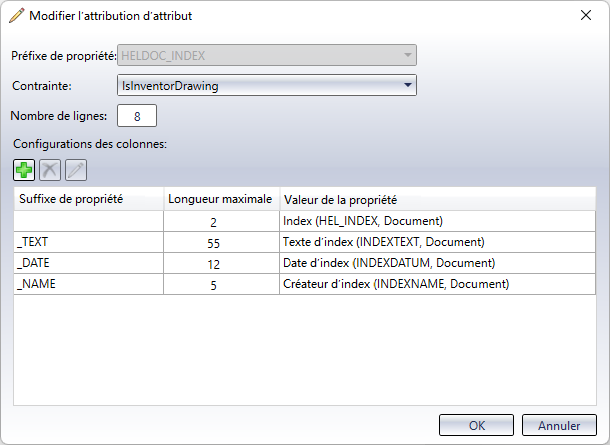This screenshot has height=445, width=610.
Task: Select the _DATE suffix row cell
Action: pos(88,263)
